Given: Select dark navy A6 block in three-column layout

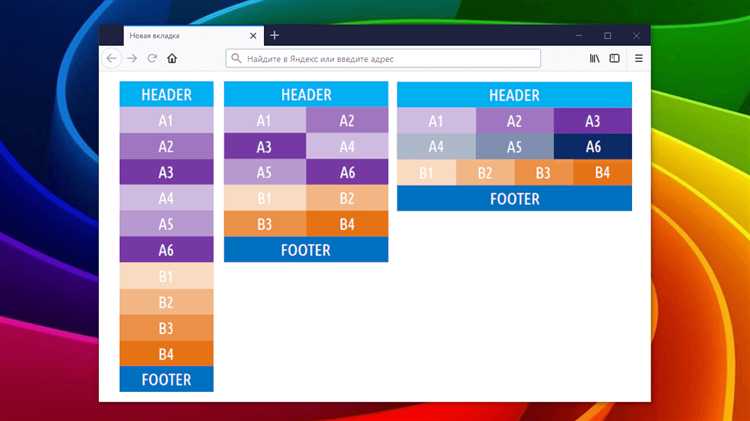Looking at the screenshot, I should (x=593, y=147).
